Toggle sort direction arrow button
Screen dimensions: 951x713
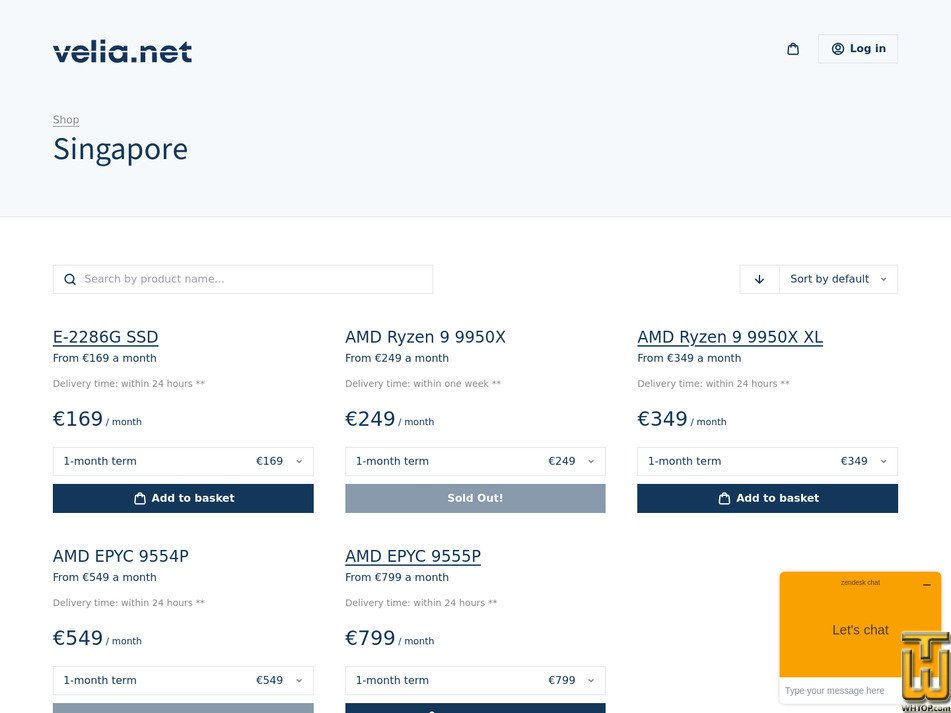pos(759,280)
